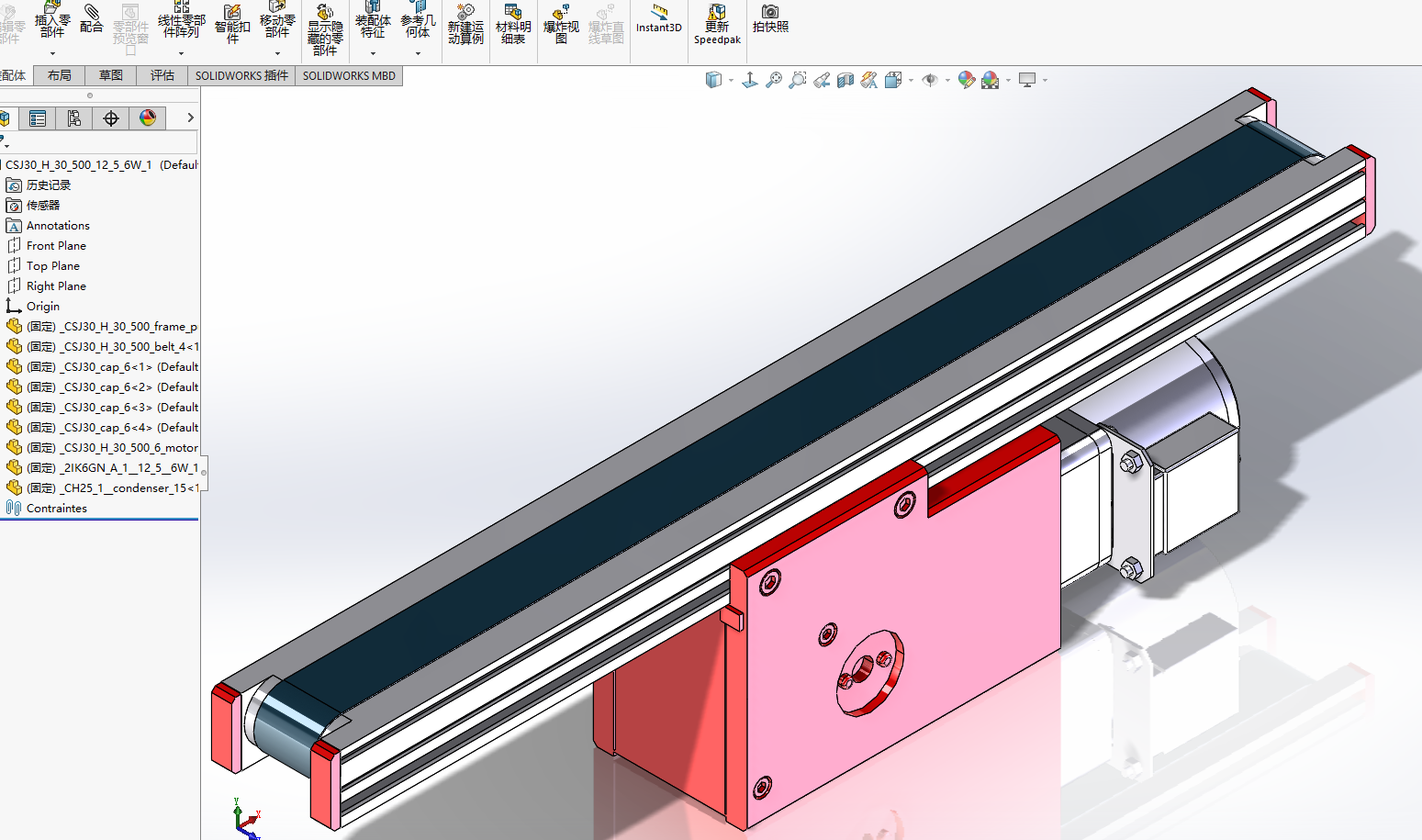Image resolution: width=1422 pixels, height=840 pixels.
Task: Click the 材料明细表 bill of materials icon
Action: pos(513,23)
